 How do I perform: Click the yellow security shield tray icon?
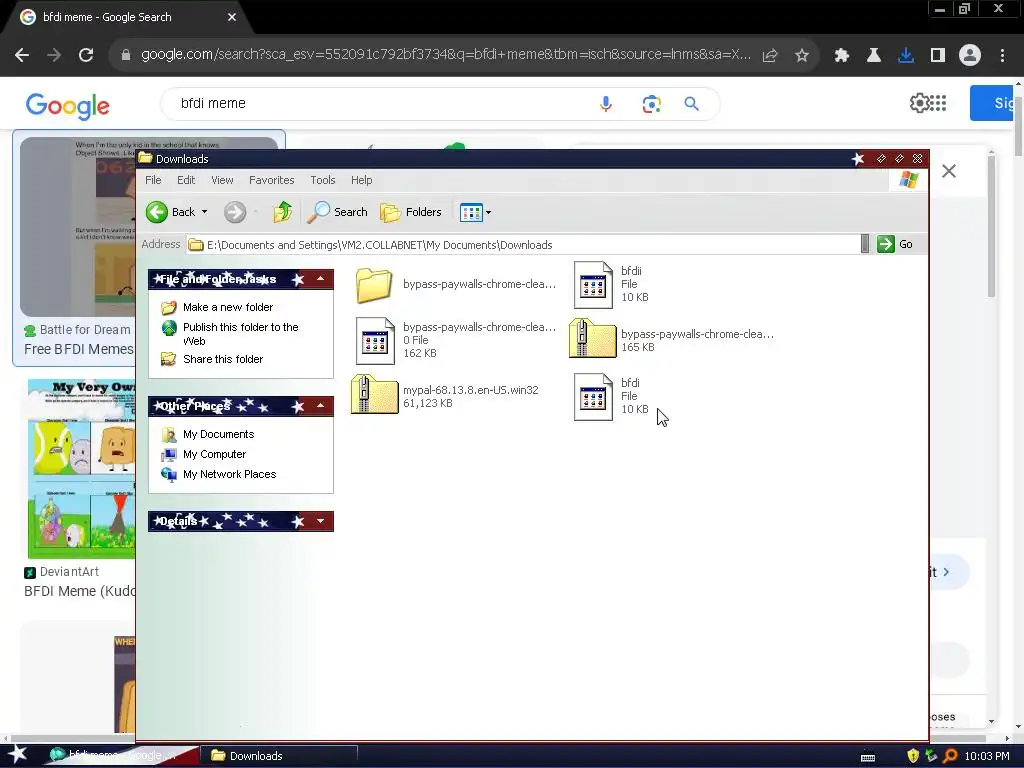point(913,756)
